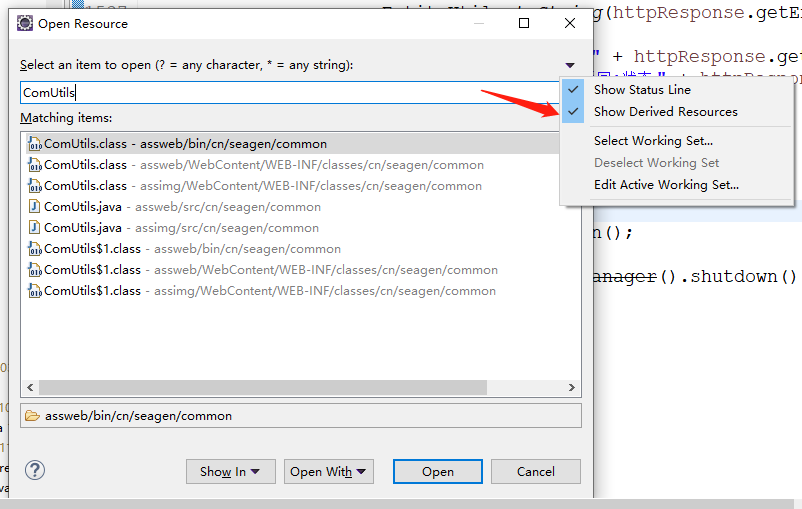802x509 pixels.
Task: Click status line path assweb/bin/cn/seagen/common
Action: click(x=138, y=416)
